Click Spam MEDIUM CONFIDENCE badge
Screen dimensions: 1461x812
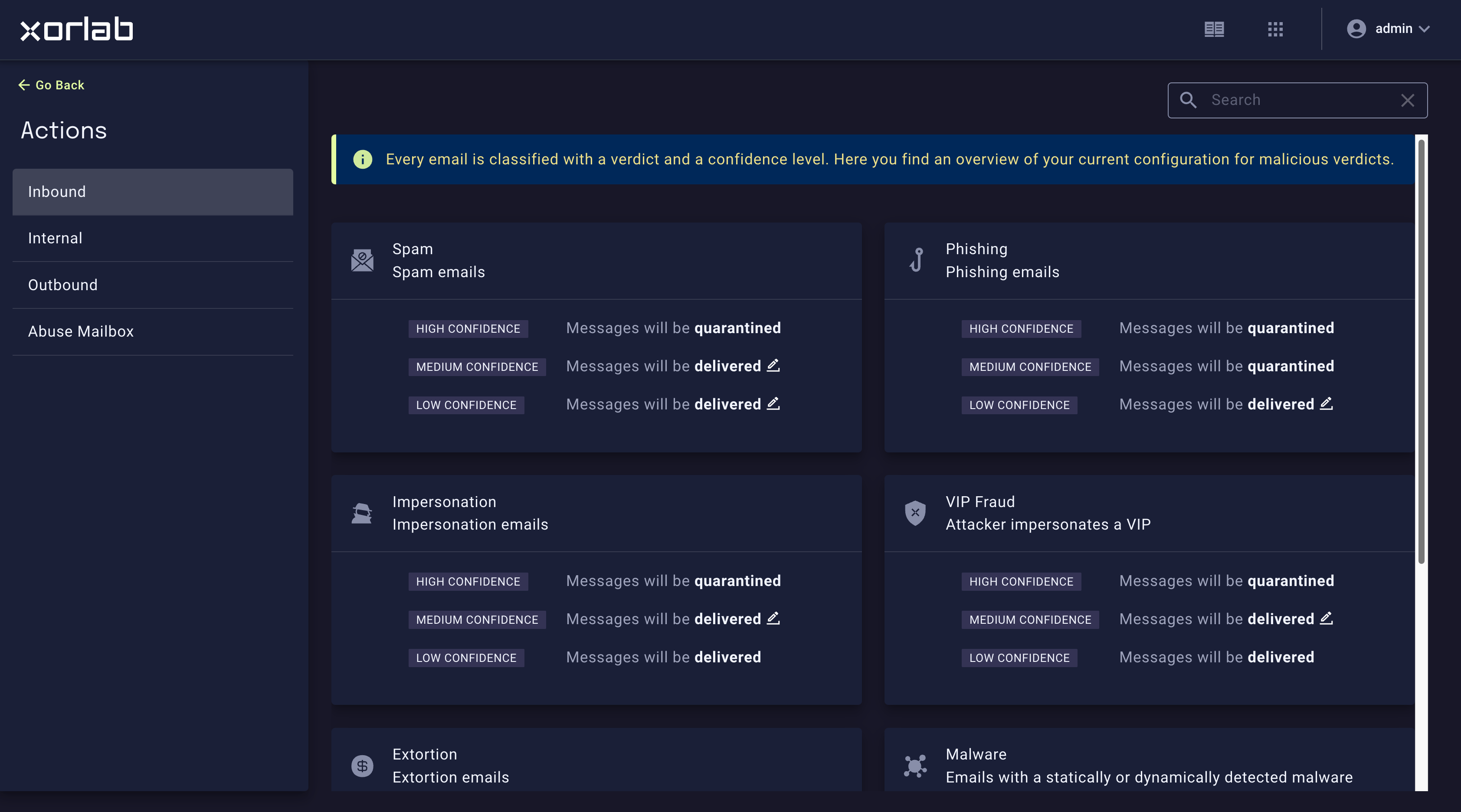[x=477, y=367]
